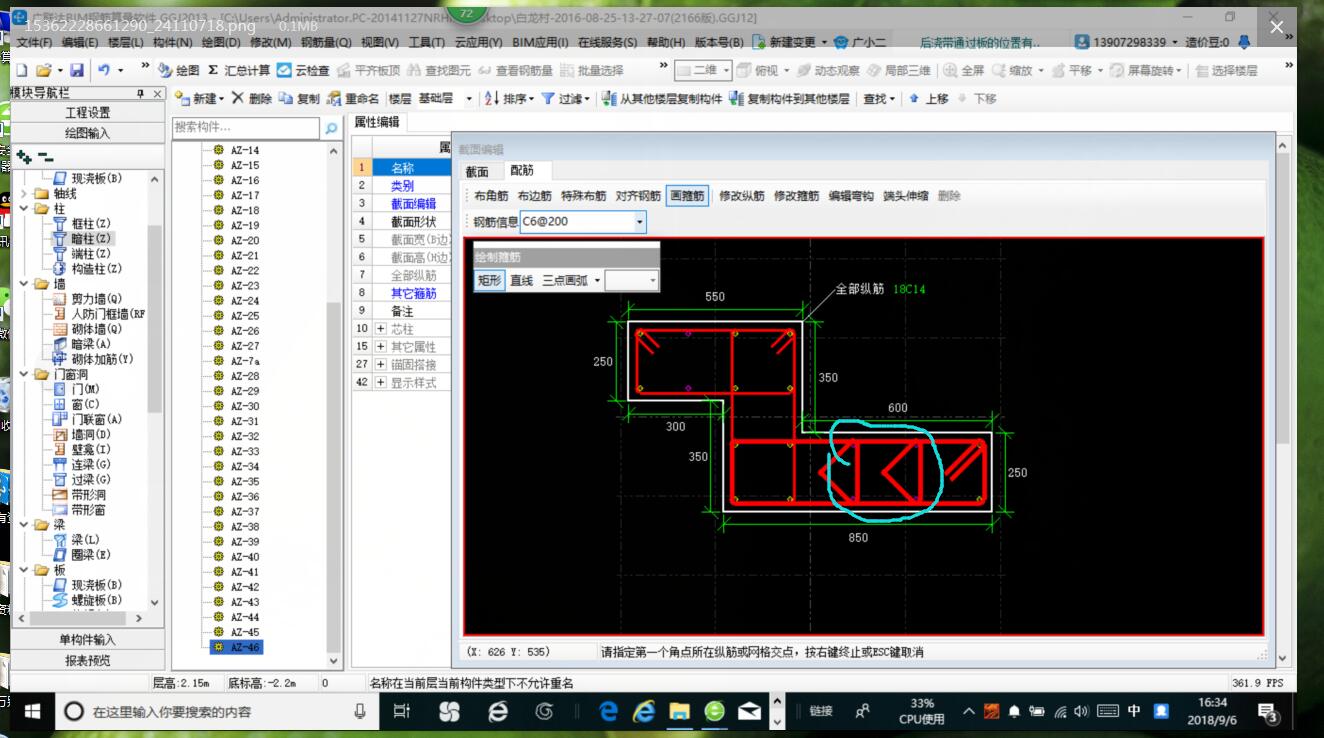The width and height of the screenshot is (1324, 738).
Task: Open the 钢筋信息 C6@200 dropdown
Action: [640, 222]
